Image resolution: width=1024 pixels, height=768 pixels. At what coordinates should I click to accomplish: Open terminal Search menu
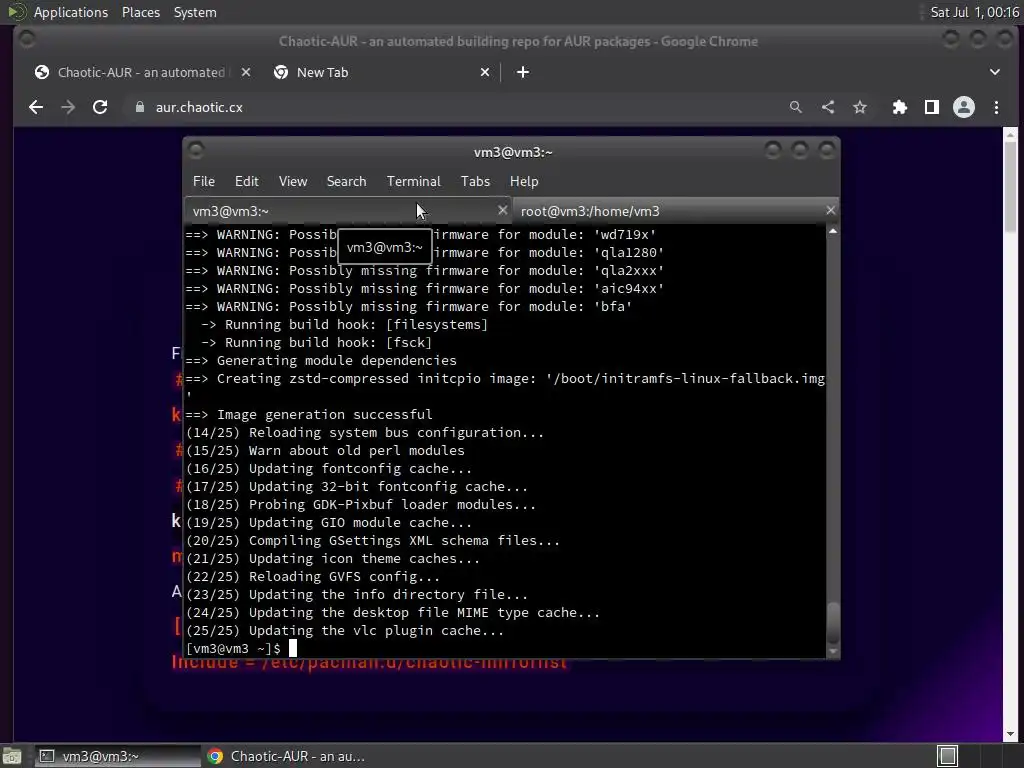point(346,181)
